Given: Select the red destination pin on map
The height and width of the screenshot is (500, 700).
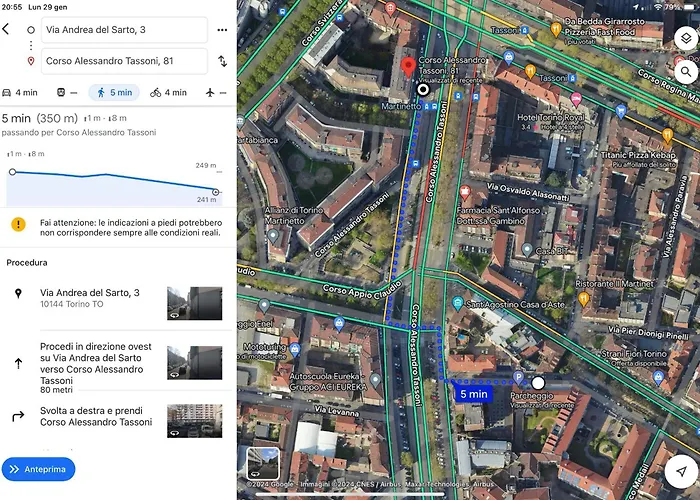Looking at the screenshot, I should coord(408,67).
